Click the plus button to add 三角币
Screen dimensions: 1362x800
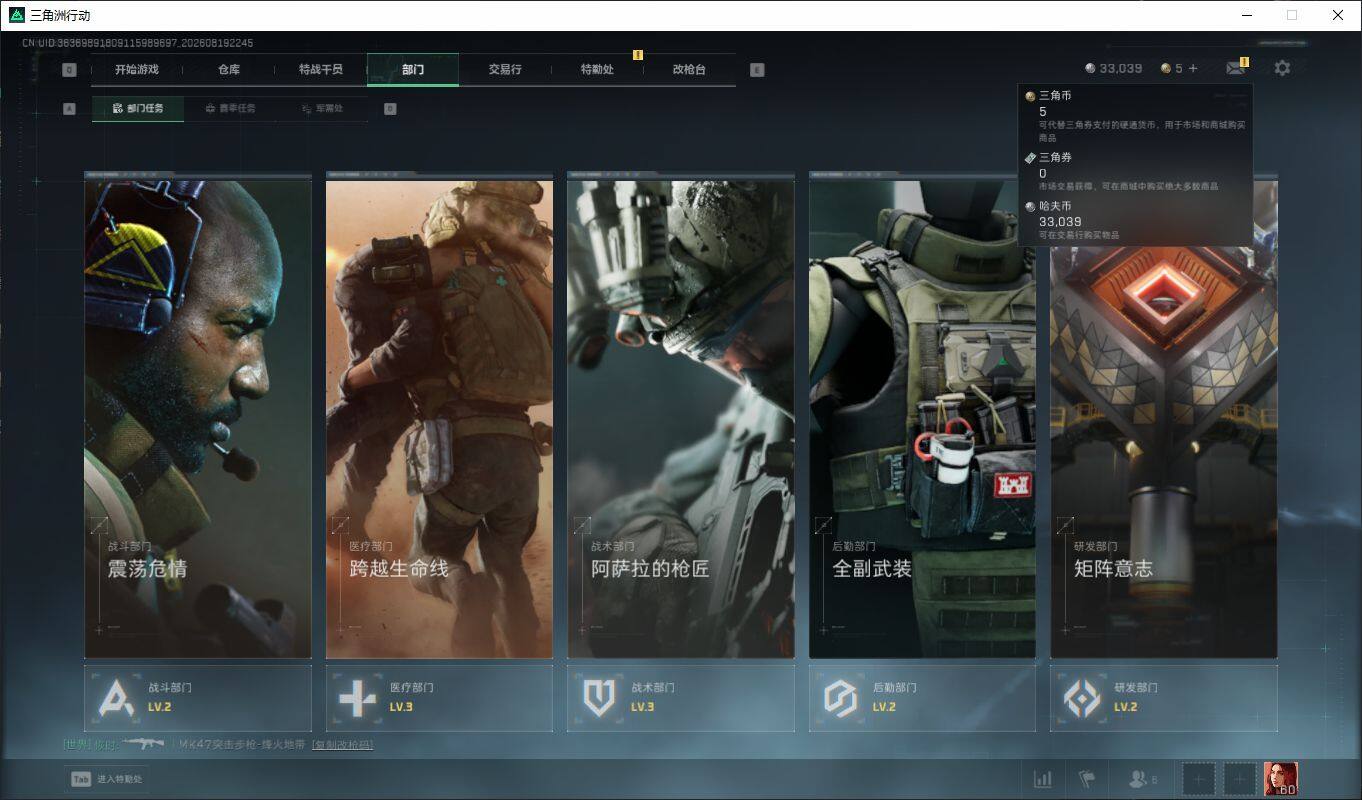[1193, 68]
